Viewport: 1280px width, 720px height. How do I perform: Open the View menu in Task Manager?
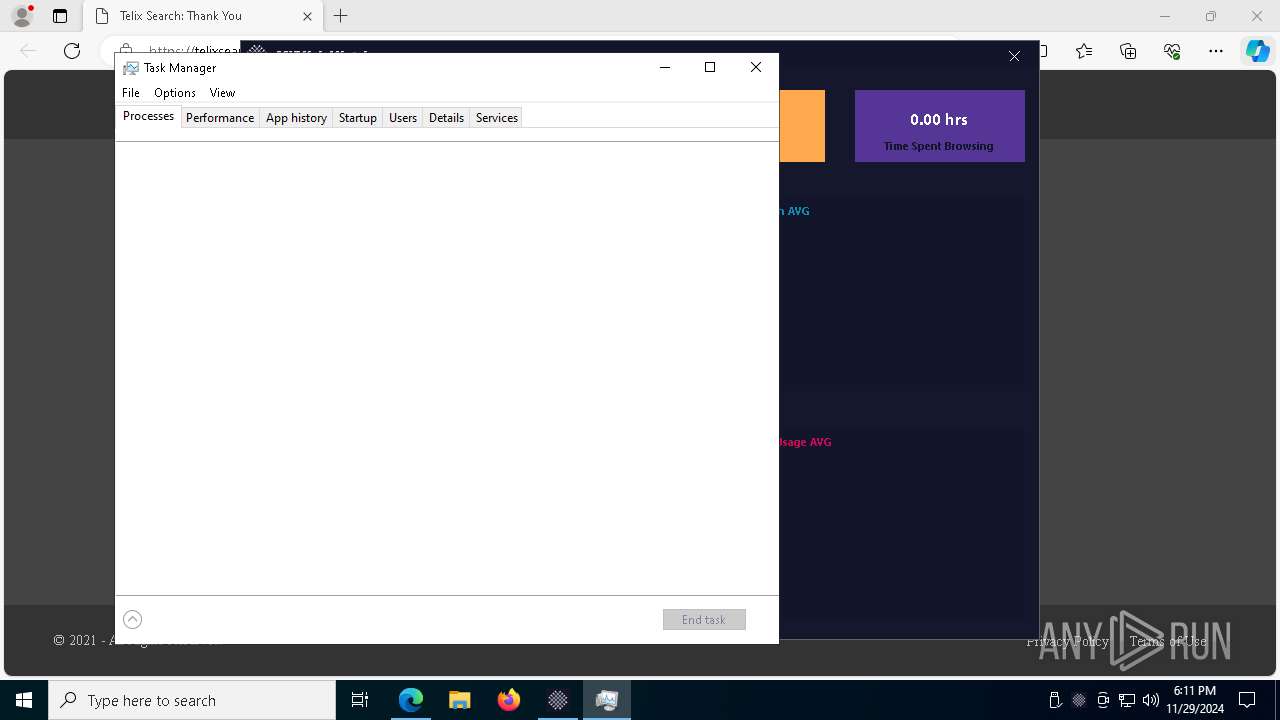pos(222,93)
